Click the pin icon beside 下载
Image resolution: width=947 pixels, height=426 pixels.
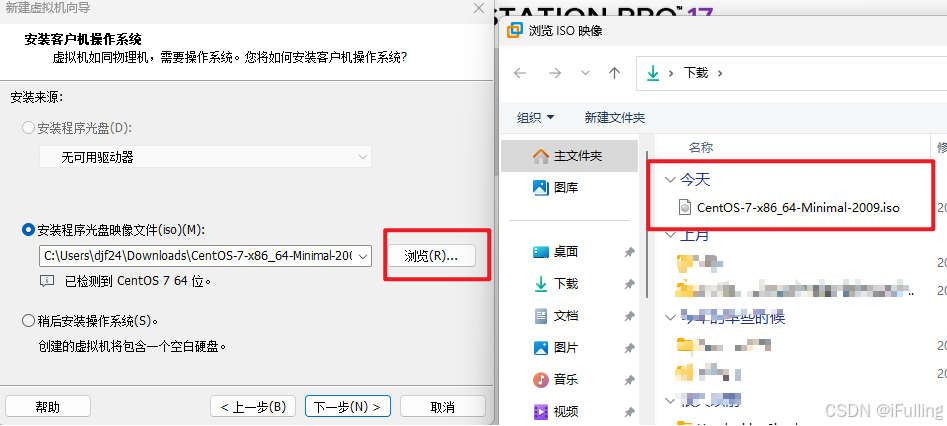[629, 284]
